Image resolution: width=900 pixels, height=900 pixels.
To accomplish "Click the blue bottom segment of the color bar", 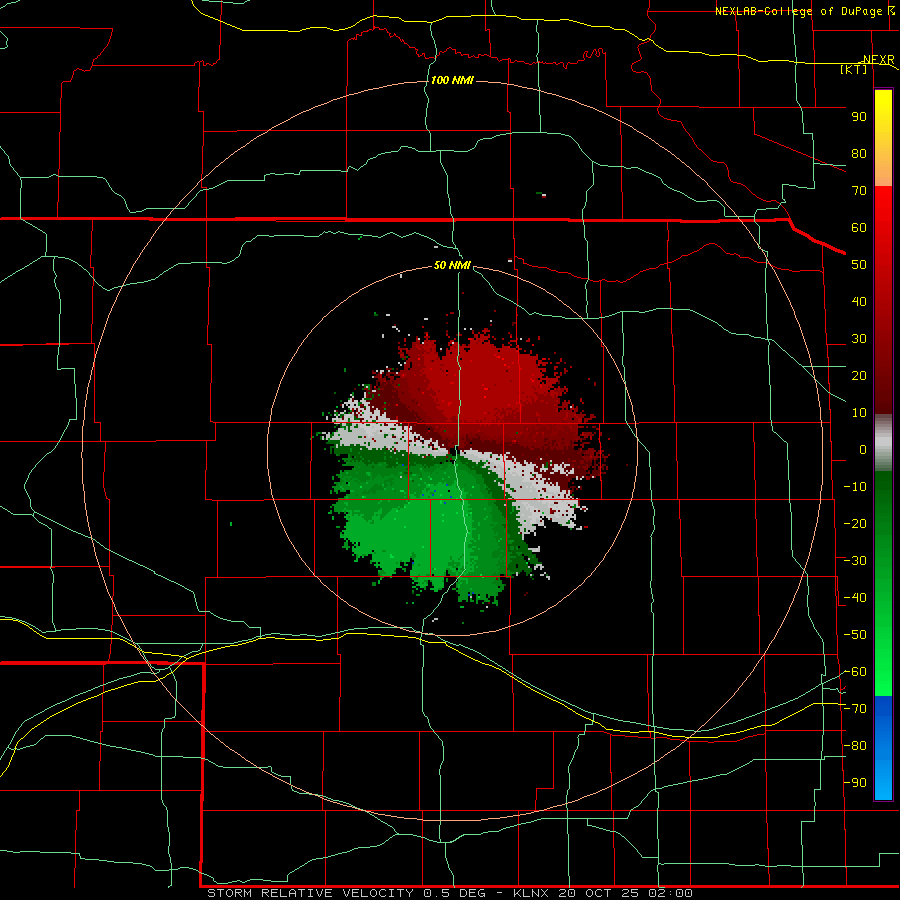I will [x=883, y=748].
